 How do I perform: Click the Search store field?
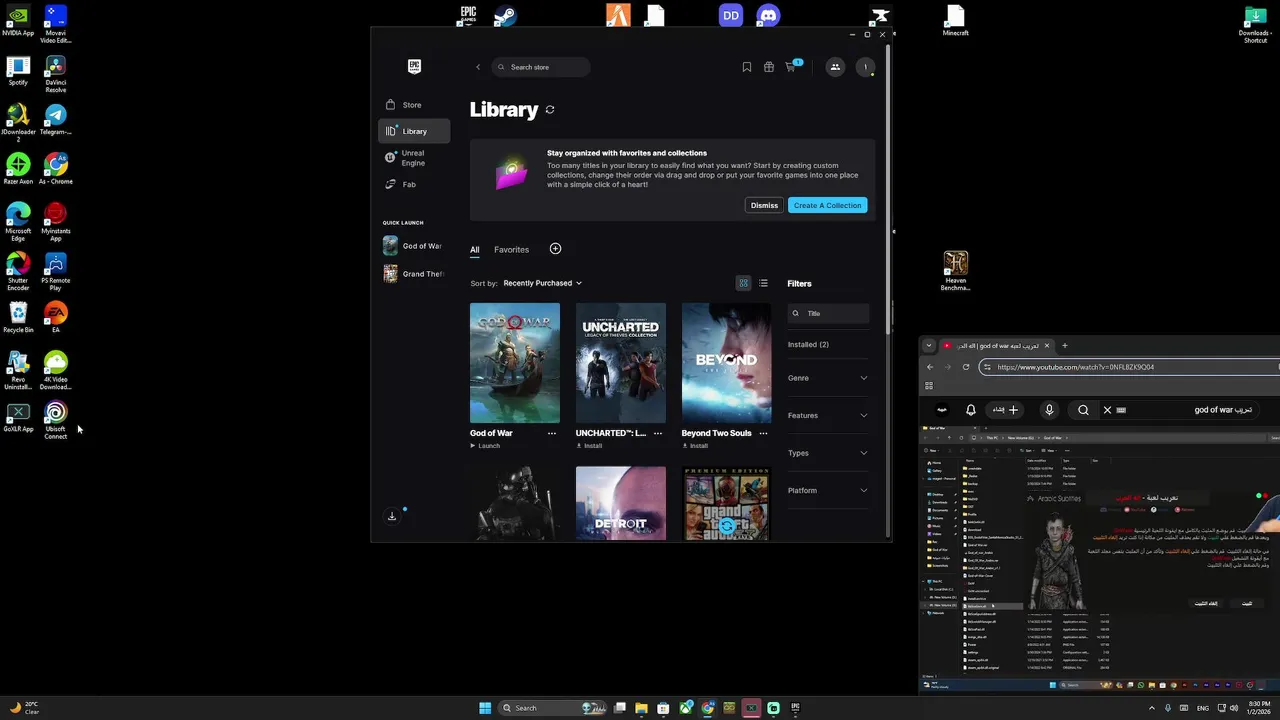pyautogui.click(x=541, y=67)
